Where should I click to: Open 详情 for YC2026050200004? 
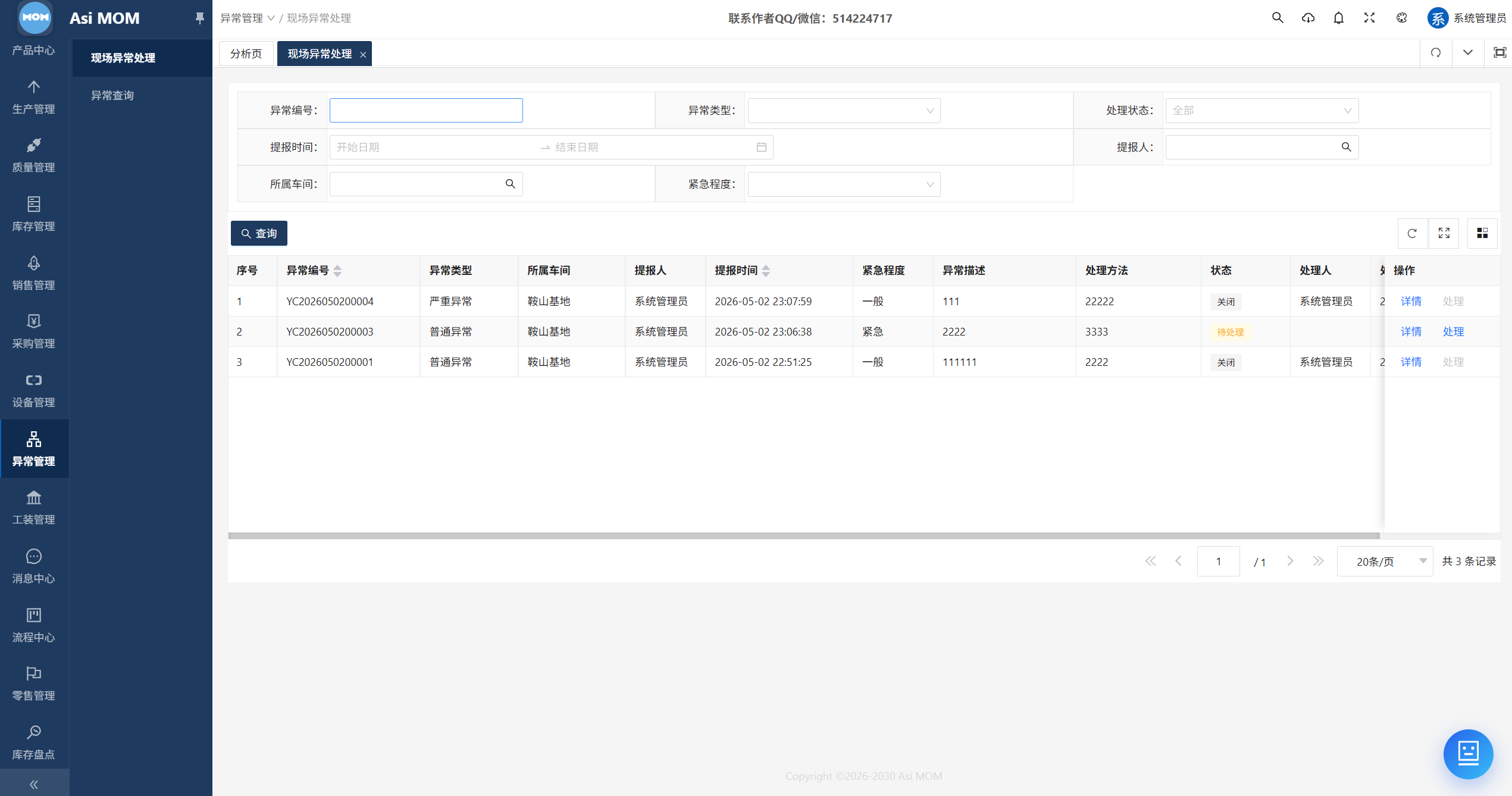pos(1411,301)
